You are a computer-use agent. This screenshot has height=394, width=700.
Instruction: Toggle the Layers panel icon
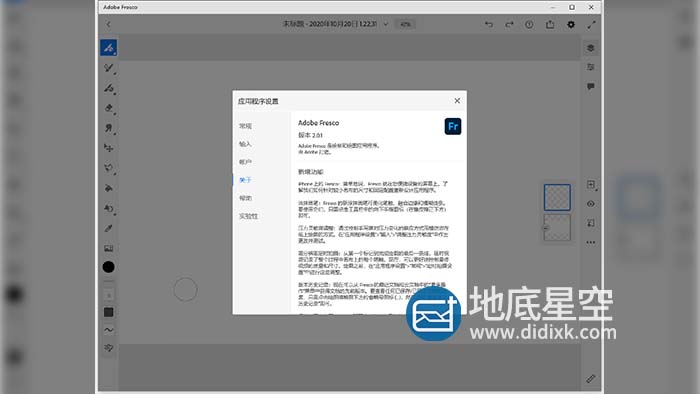pos(591,48)
